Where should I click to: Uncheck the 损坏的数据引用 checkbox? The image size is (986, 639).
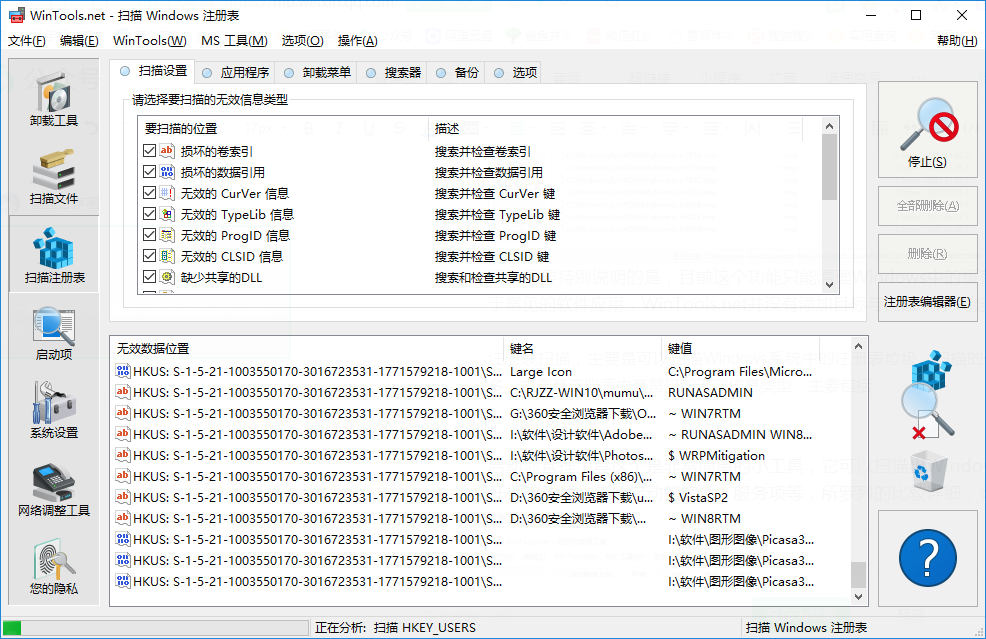pos(149,172)
